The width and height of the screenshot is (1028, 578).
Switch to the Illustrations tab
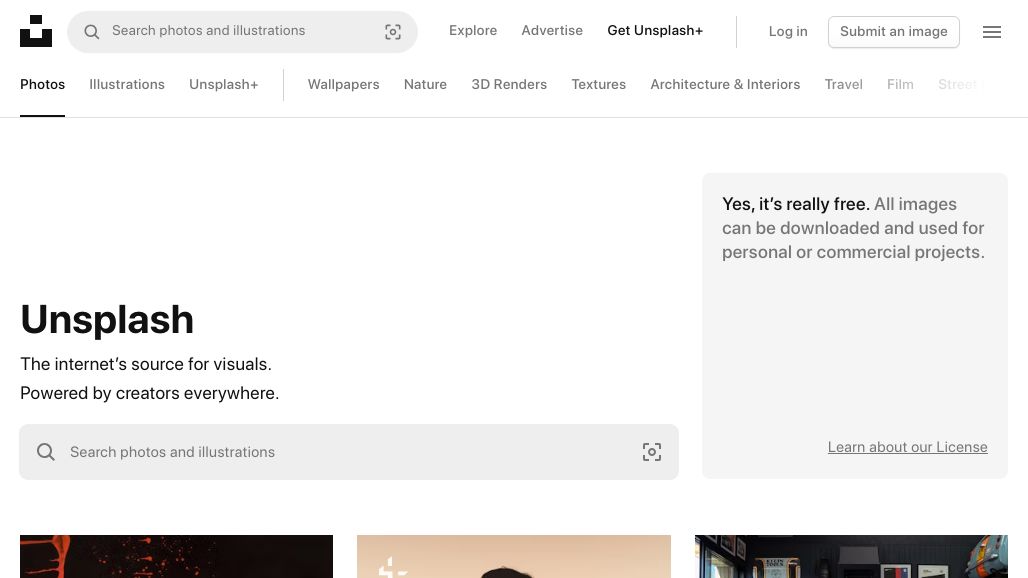pyautogui.click(x=127, y=85)
